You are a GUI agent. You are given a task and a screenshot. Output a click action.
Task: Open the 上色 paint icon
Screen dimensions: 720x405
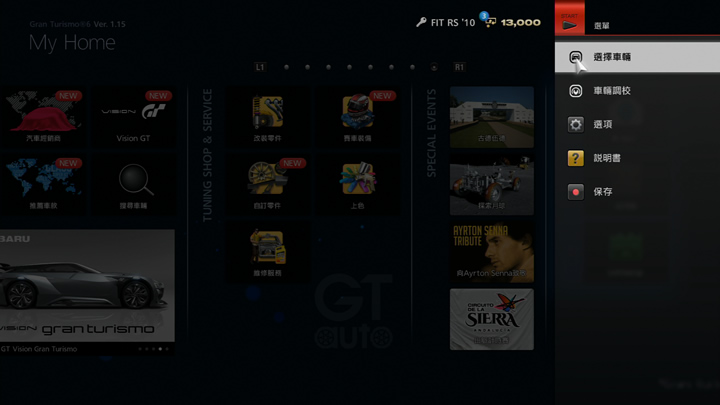tap(357, 178)
